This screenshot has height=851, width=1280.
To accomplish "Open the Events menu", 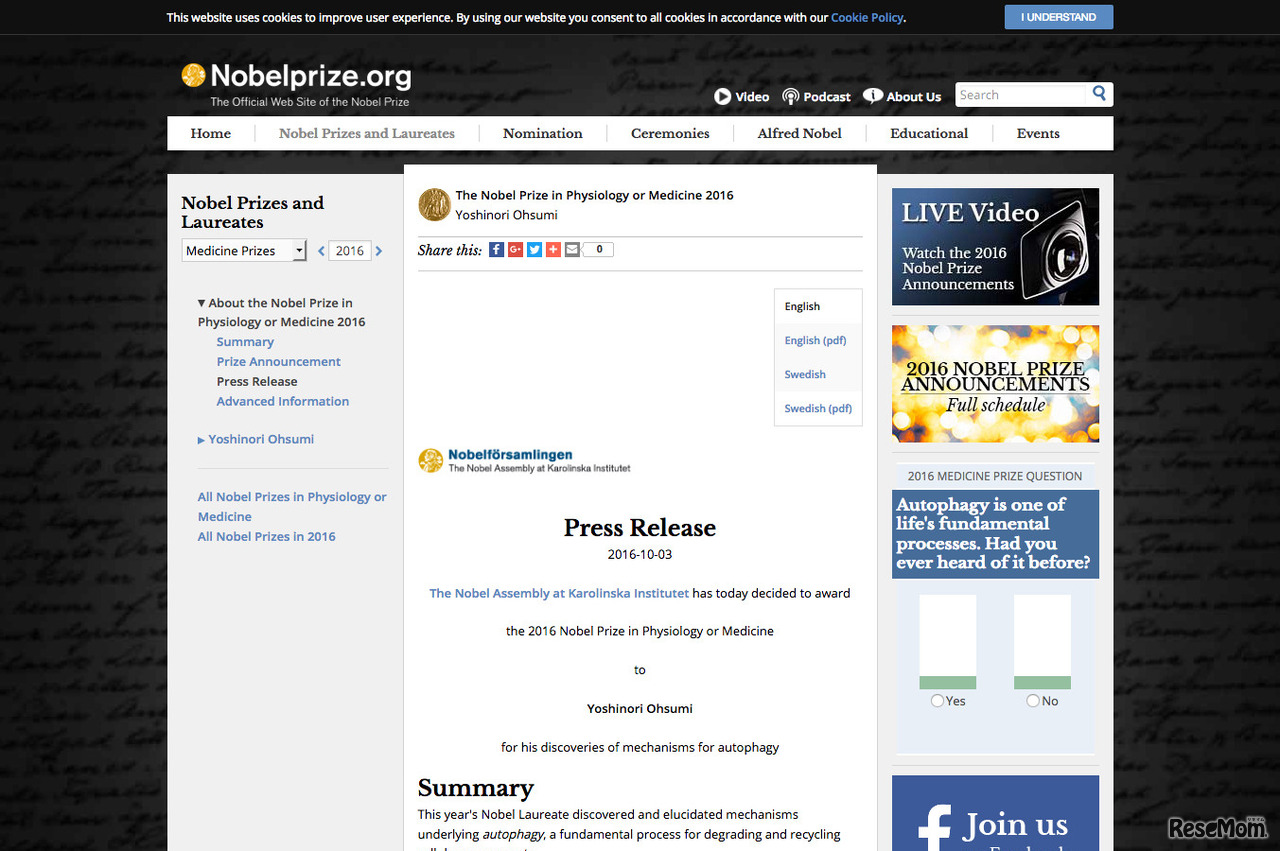I will [1038, 133].
